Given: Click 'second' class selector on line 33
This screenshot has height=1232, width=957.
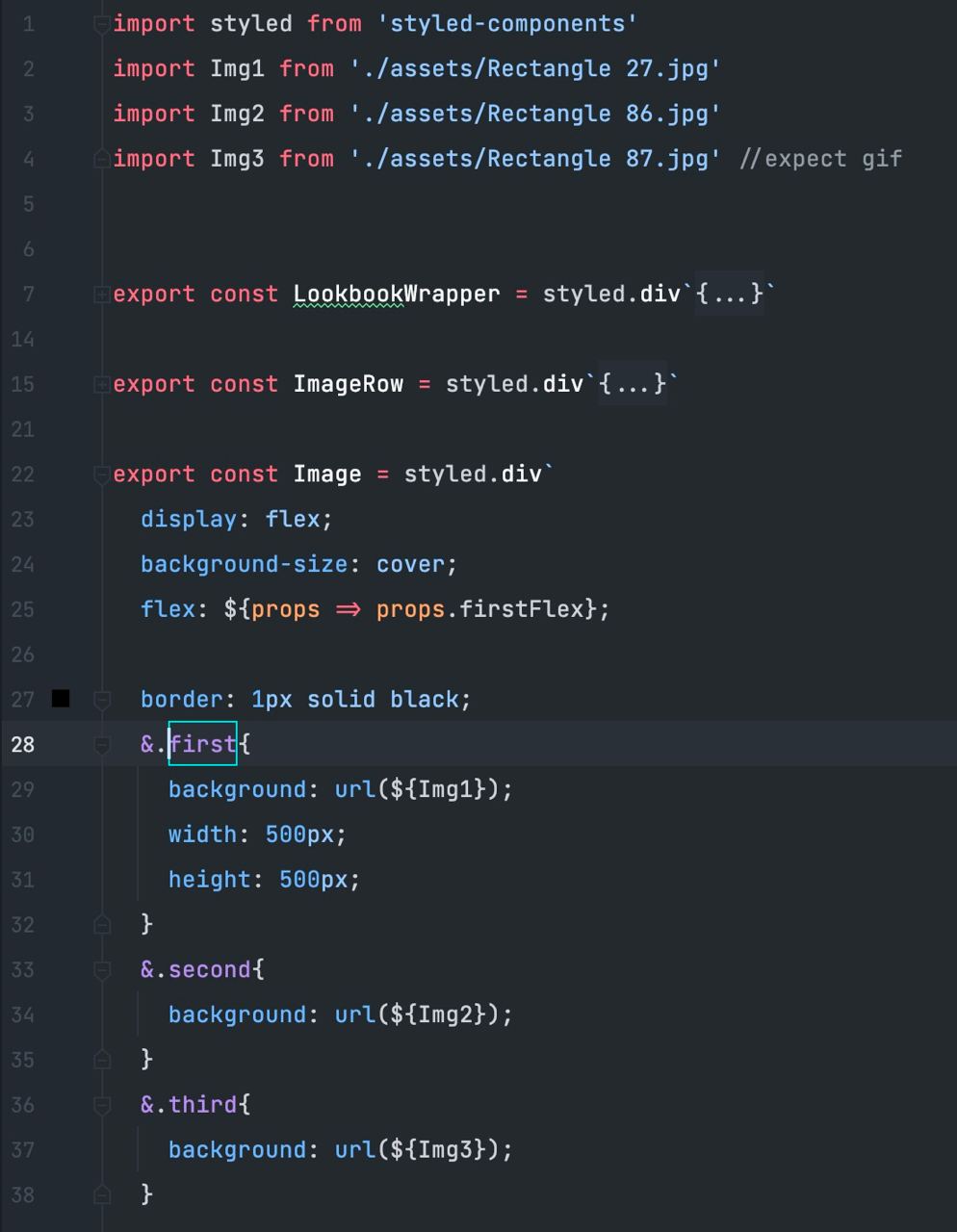Looking at the screenshot, I should click(x=210, y=969).
